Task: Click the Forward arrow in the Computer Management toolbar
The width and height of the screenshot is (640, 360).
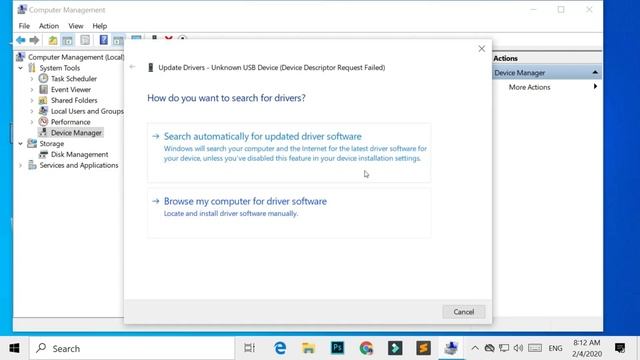Action: [x=34, y=40]
